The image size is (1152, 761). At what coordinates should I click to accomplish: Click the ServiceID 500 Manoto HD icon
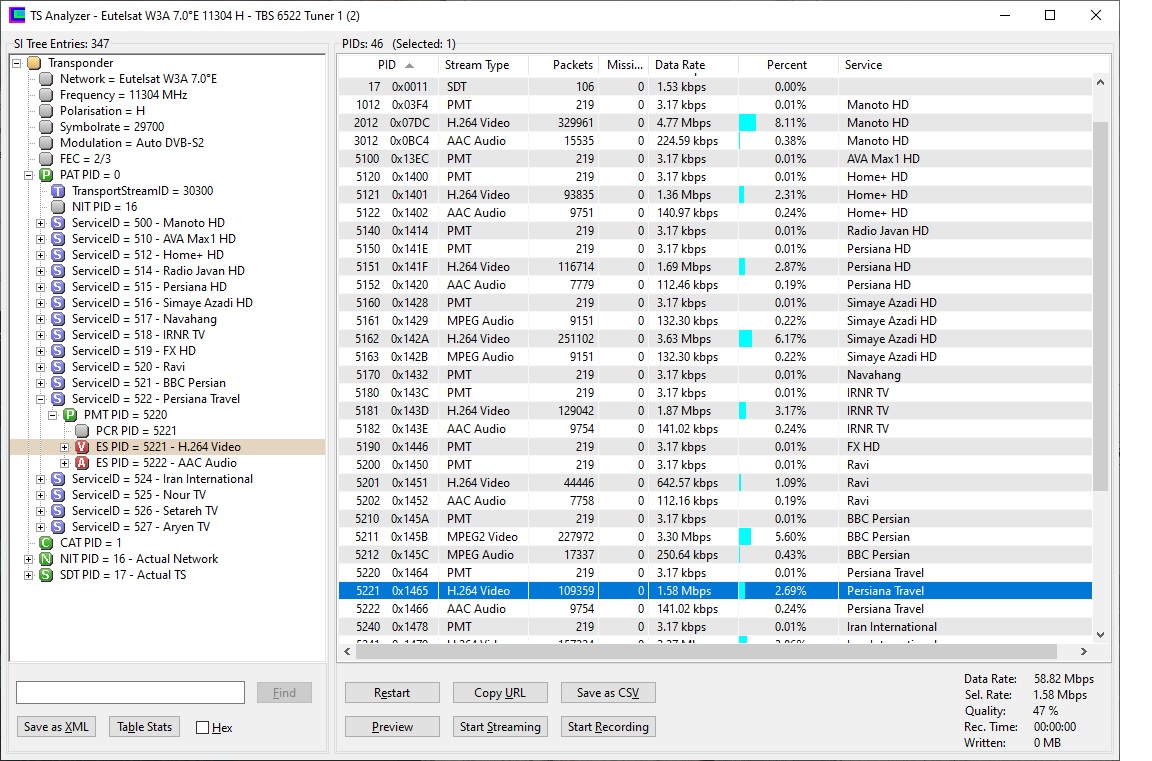[x=58, y=223]
